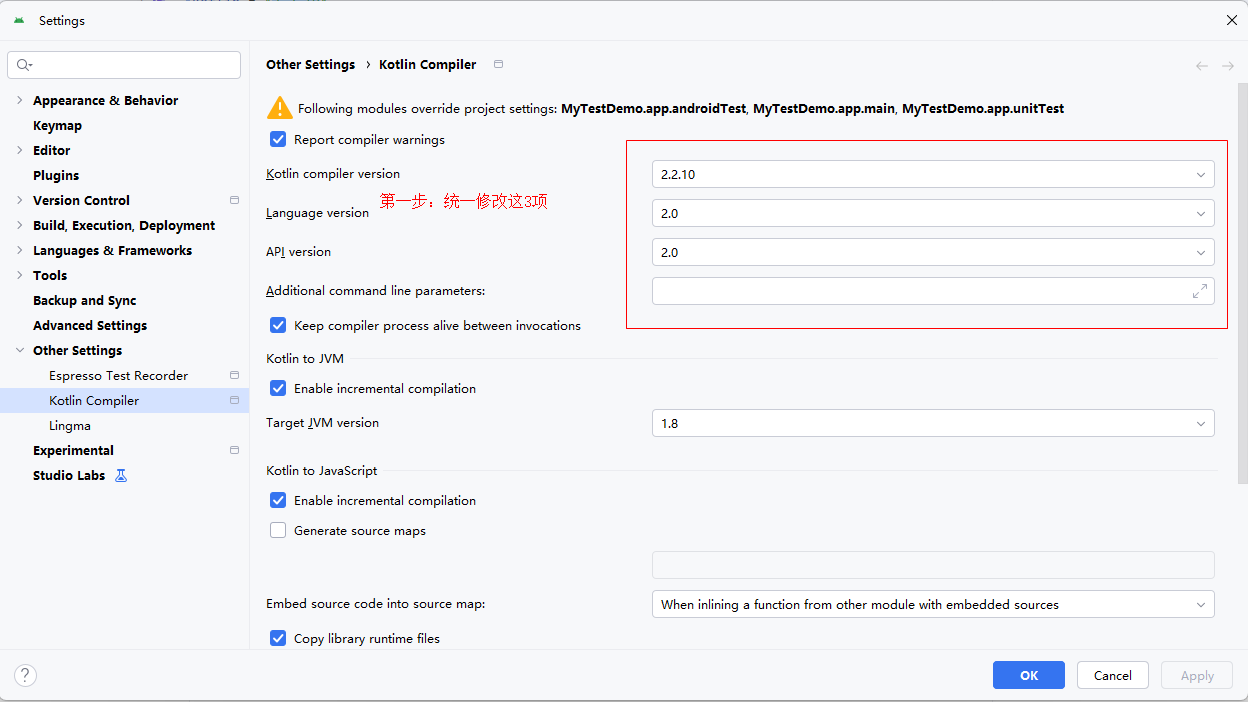
Task: Uncheck Keep compiler process alive between invocations
Action: pos(278,325)
